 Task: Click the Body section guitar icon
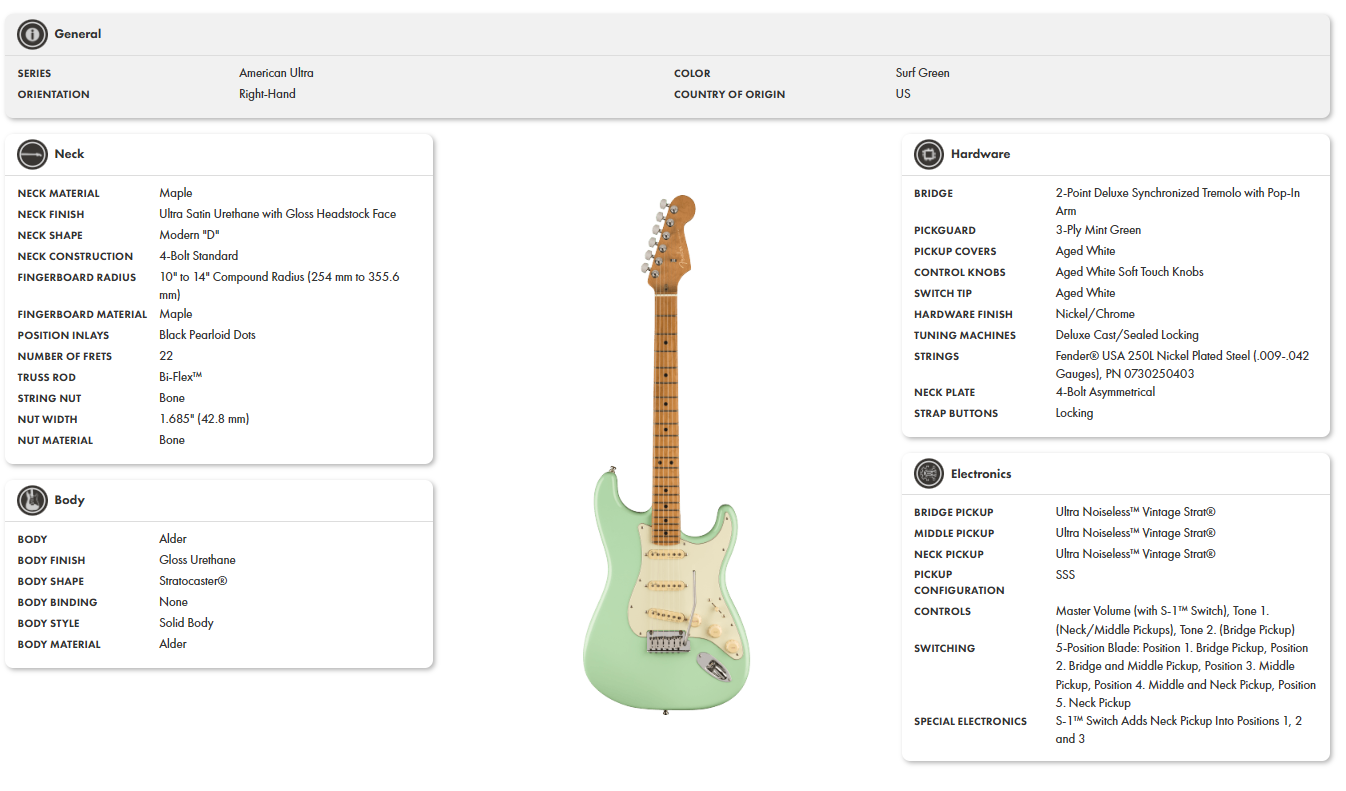pyautogui.click(x=32, y=500)
